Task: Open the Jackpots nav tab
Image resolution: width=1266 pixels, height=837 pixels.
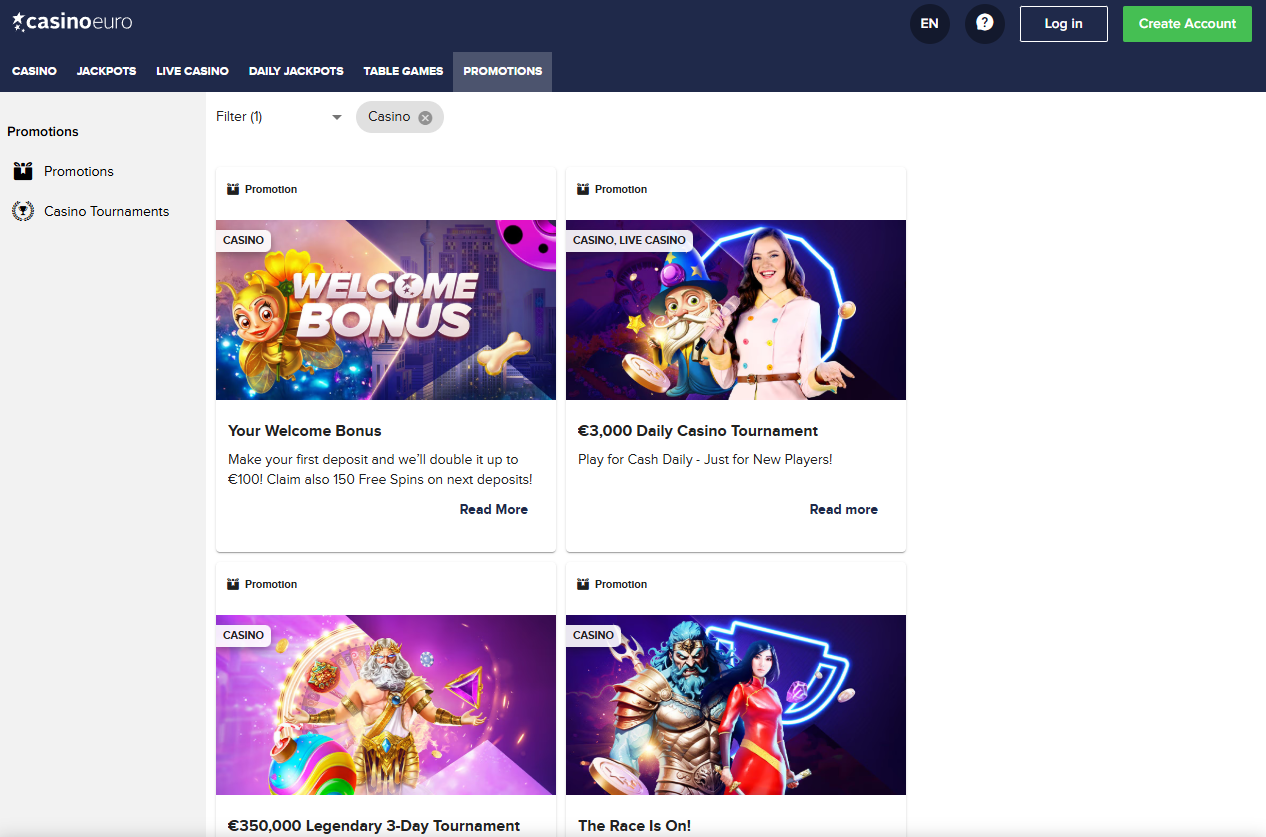Action: tap(106, 71)
